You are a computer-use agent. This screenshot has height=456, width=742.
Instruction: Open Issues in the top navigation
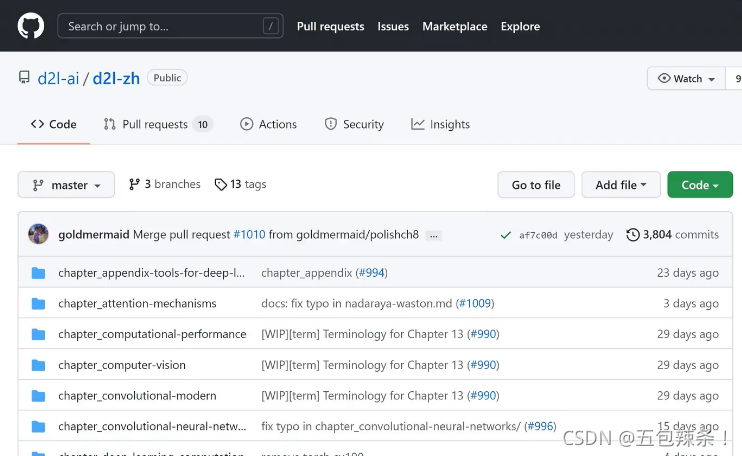click(x=393, y=26)
